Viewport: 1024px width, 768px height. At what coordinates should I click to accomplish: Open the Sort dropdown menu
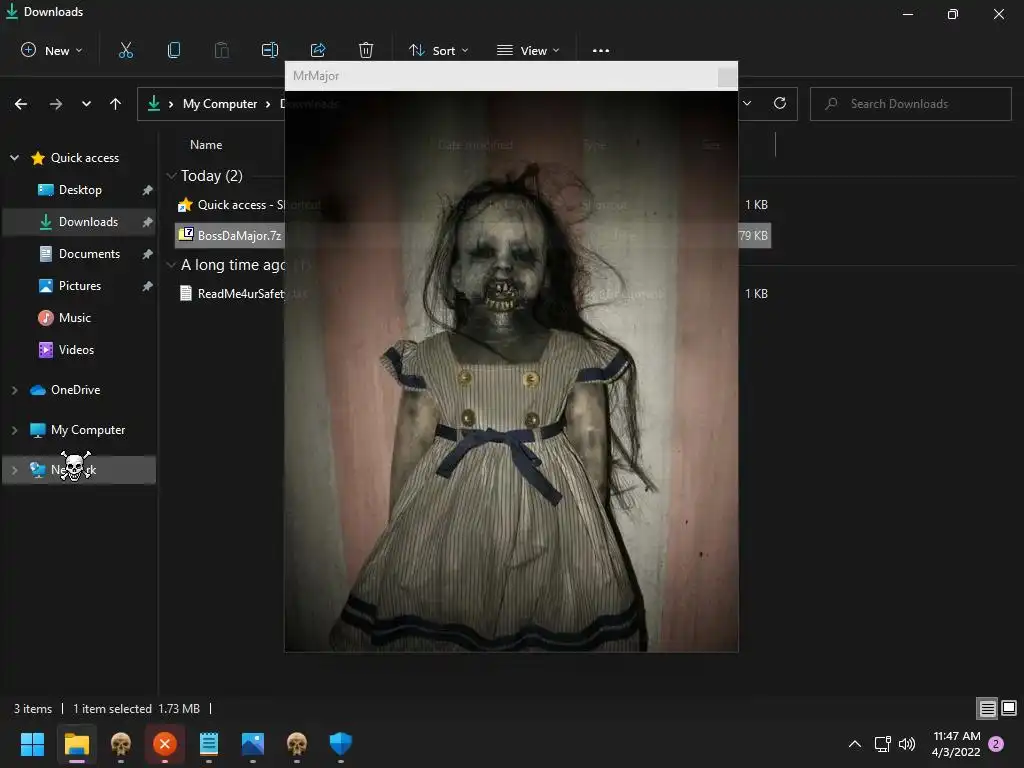click(438, 50)
